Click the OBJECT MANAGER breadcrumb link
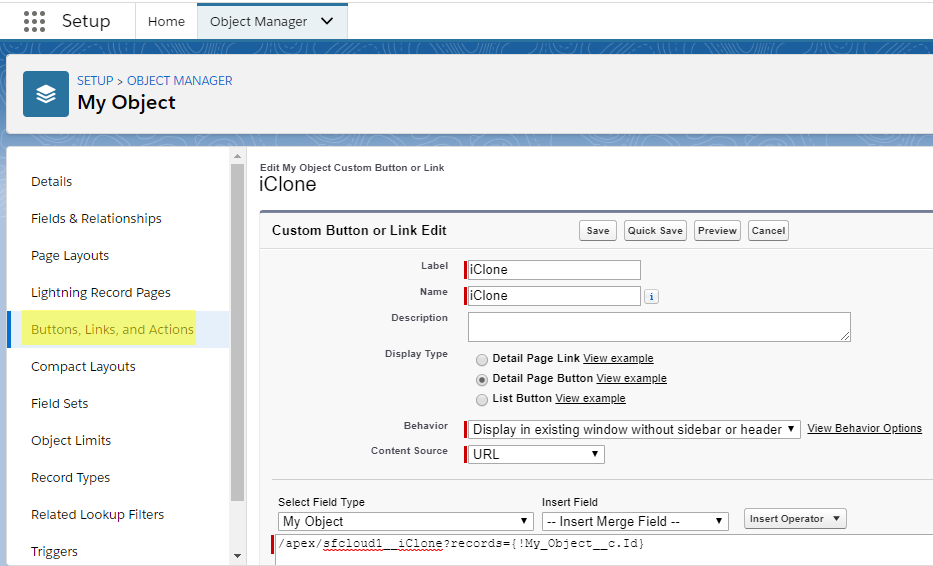The height and width of the screenshot is (566, 933). 180,81
